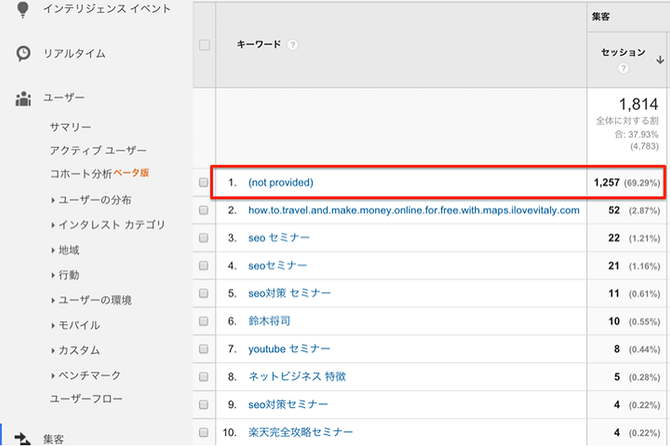Image resolution: width=670 pixels, height=446 pixels.
Task: Click the Intelligence Events lightbulb icon
Action: coord(23,9)
